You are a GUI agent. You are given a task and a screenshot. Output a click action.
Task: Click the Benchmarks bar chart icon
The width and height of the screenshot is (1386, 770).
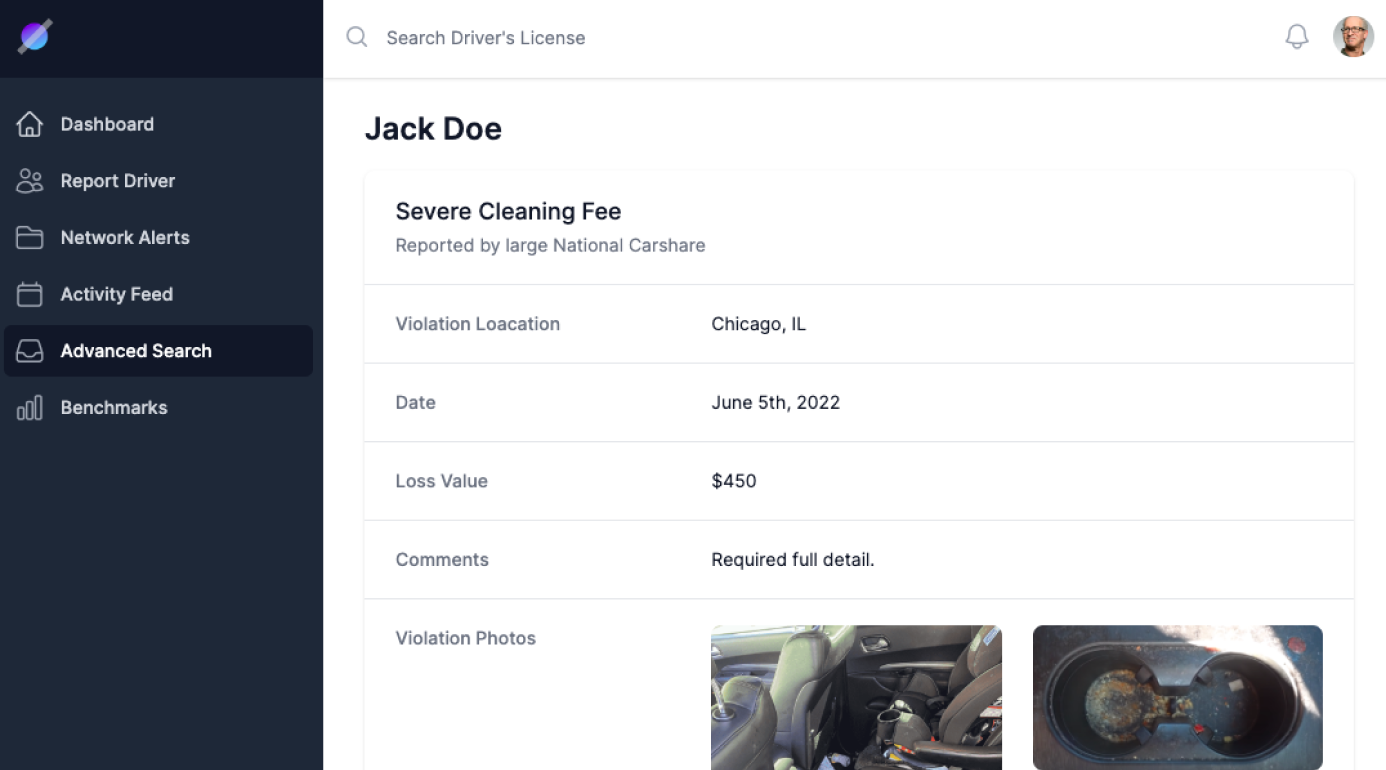point(30,408)
